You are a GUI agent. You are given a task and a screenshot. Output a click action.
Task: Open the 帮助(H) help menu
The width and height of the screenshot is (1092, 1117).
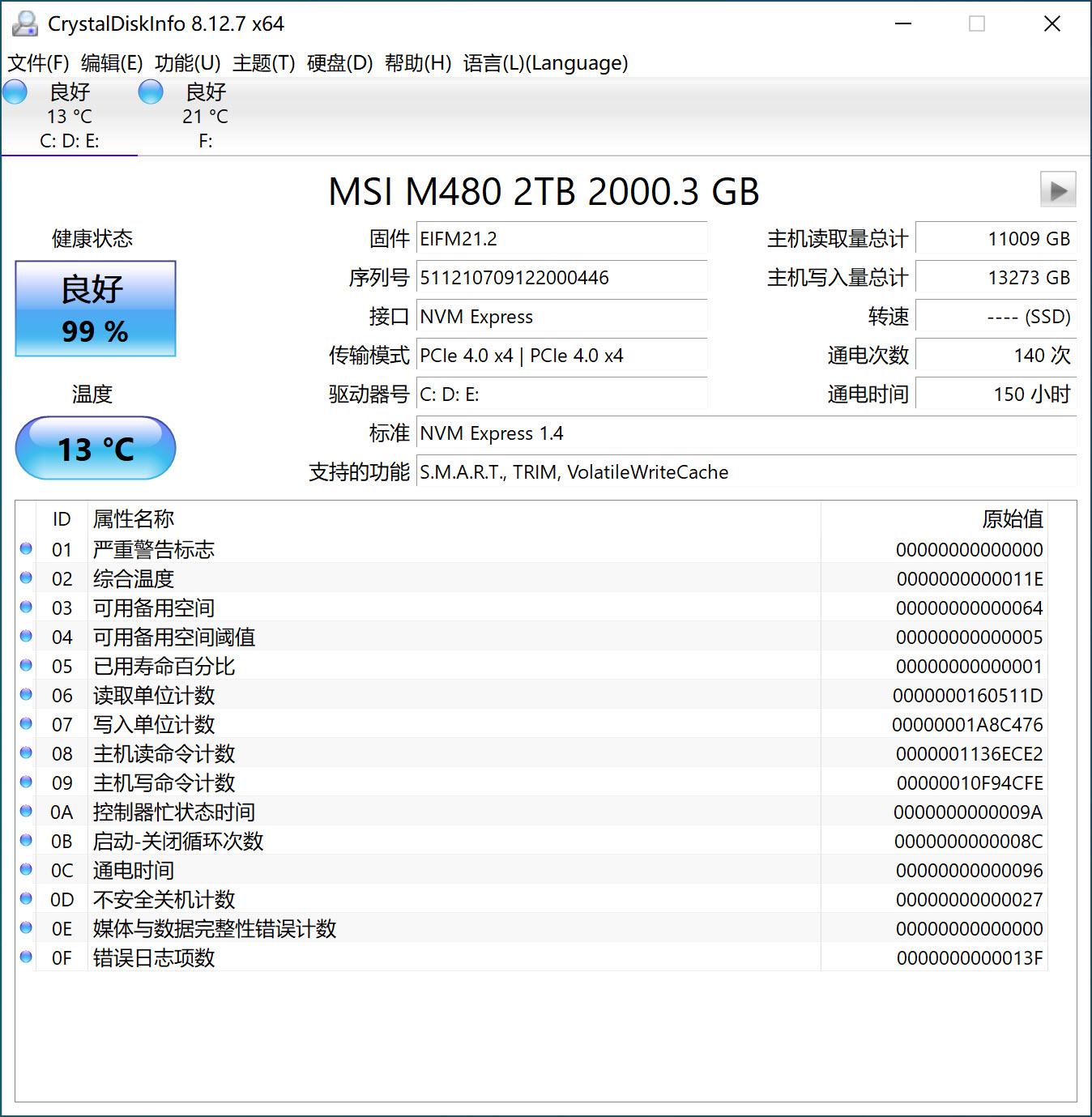coord(416,62)
